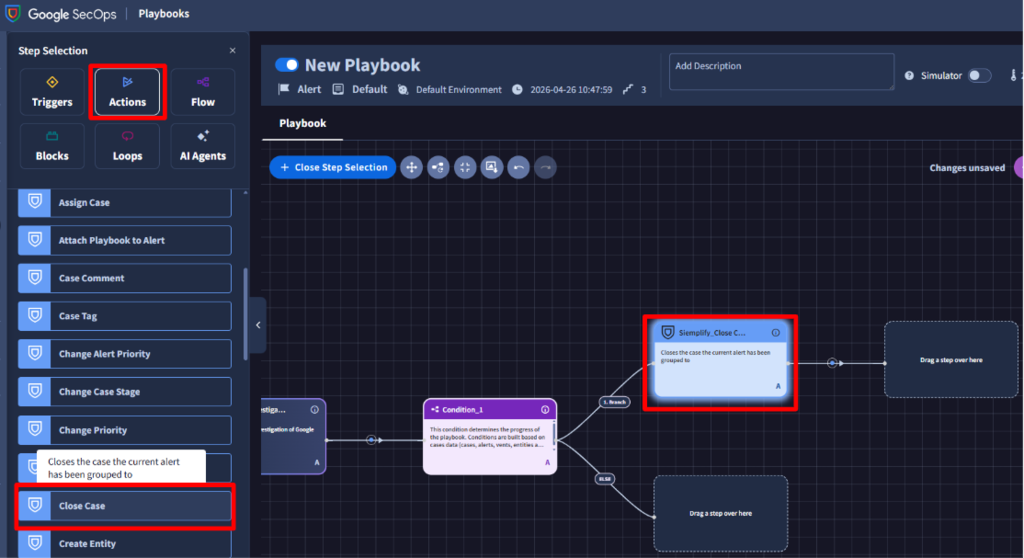Select the Change Alert Priority action
Screen dimensions: 1024x558
click(x=125, y=354)
